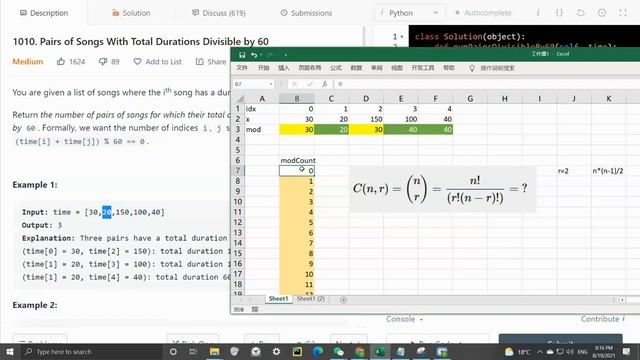The height and width of the screenshot is (360, 640).
Task: Open the 数据 (Data) ribbon tab
Action: [356, 68]
